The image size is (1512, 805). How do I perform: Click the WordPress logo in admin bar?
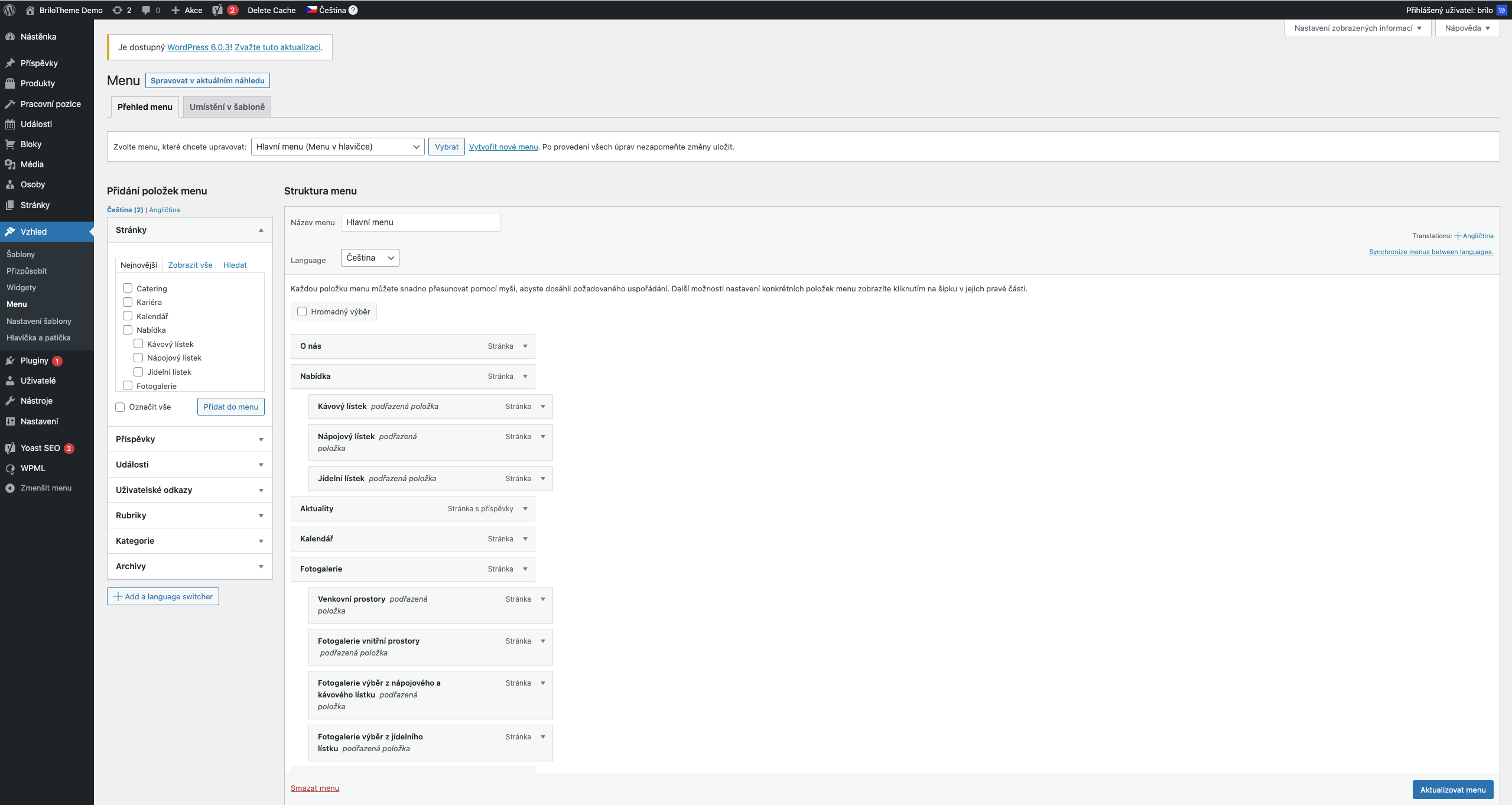tap(9, 10)
